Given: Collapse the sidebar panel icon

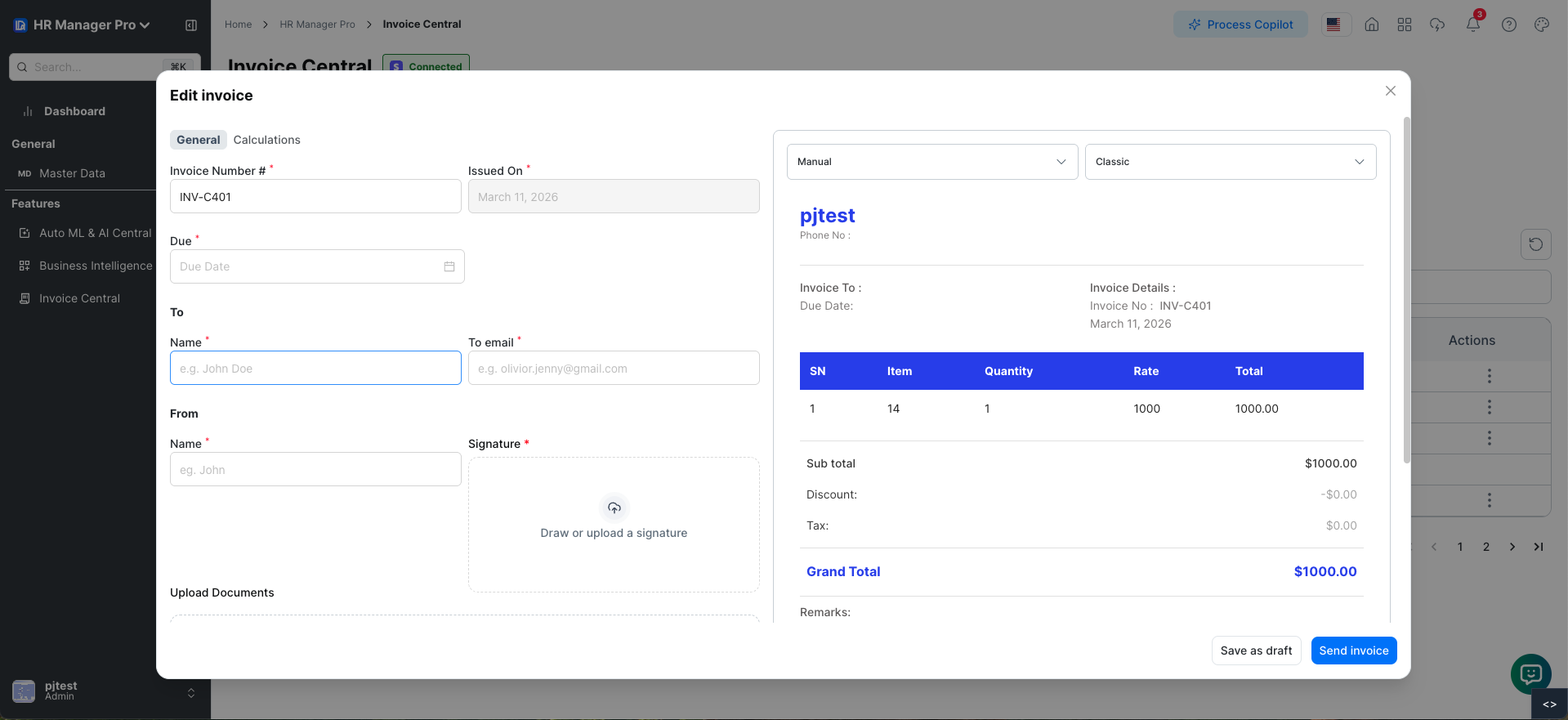Looking at the screenshot, I should (191, 25).
